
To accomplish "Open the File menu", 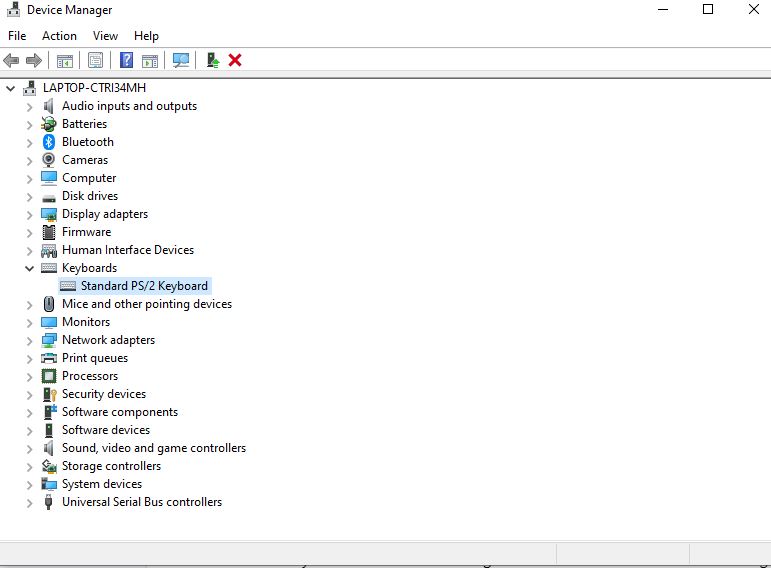I will [17, 36].
